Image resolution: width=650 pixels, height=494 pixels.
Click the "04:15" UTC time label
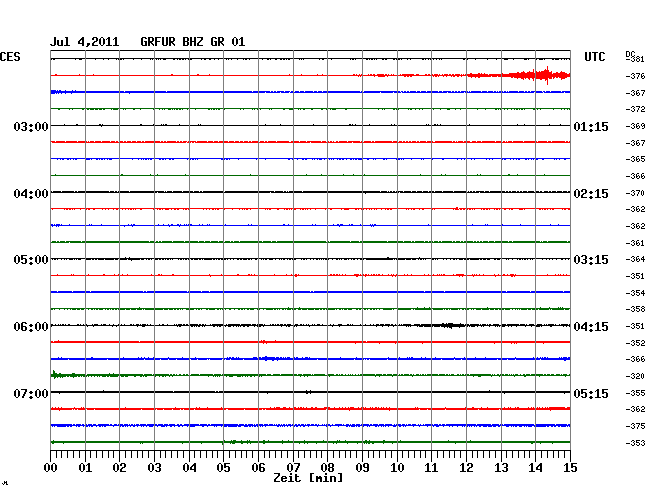tap(591, 327)
